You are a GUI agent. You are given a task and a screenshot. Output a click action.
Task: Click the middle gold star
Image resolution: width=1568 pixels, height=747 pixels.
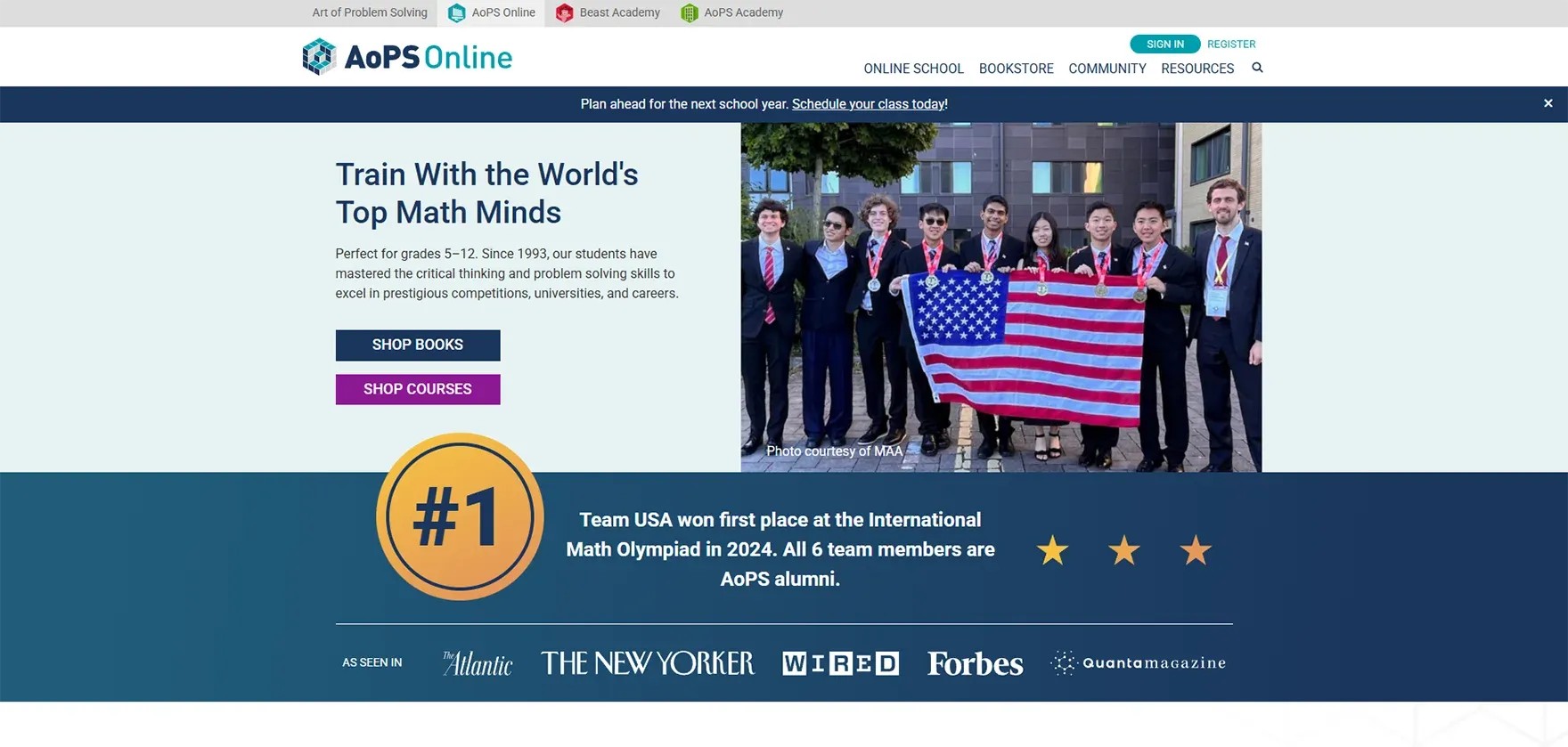1124,550
